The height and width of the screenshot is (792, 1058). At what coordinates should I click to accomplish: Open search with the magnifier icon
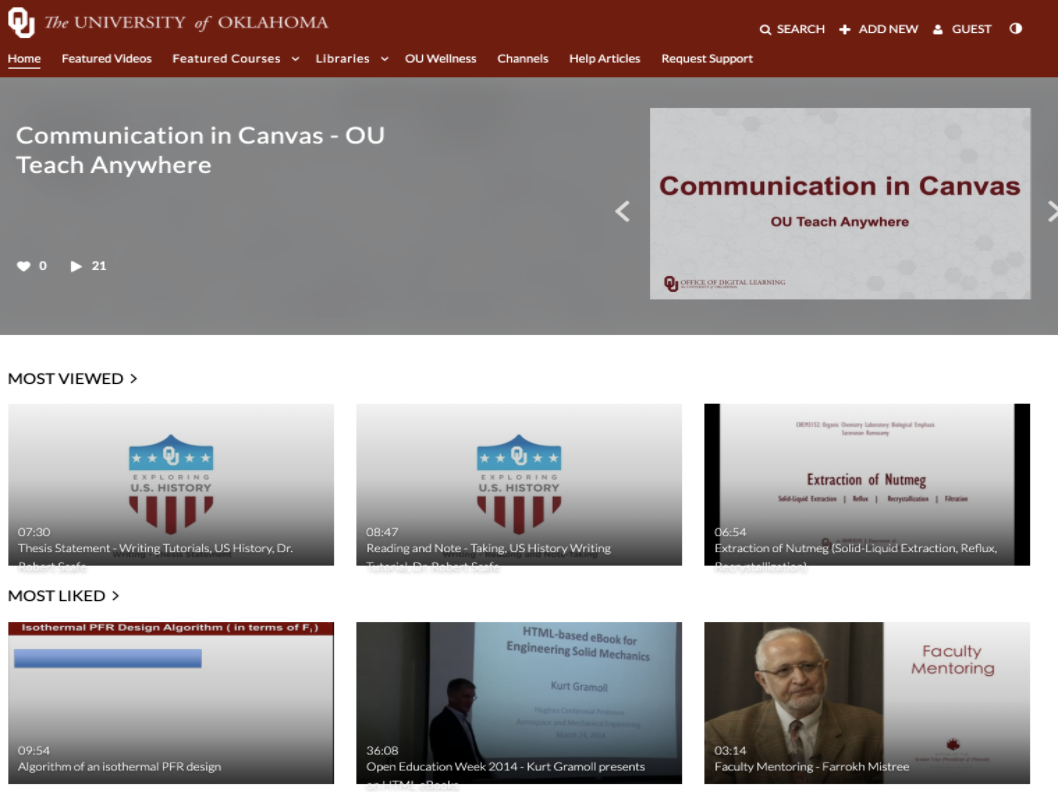766,30
